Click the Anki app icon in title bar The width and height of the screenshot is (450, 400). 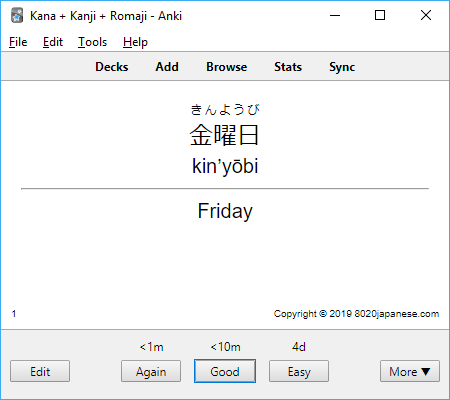pyautogui.click(x=17, y=16)
